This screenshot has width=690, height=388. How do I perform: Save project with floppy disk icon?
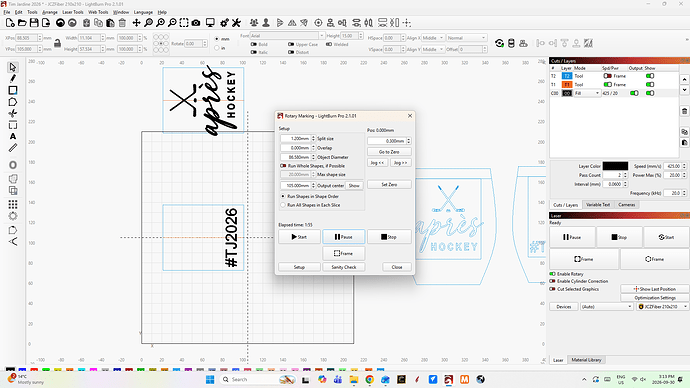(x=34, y=23)
